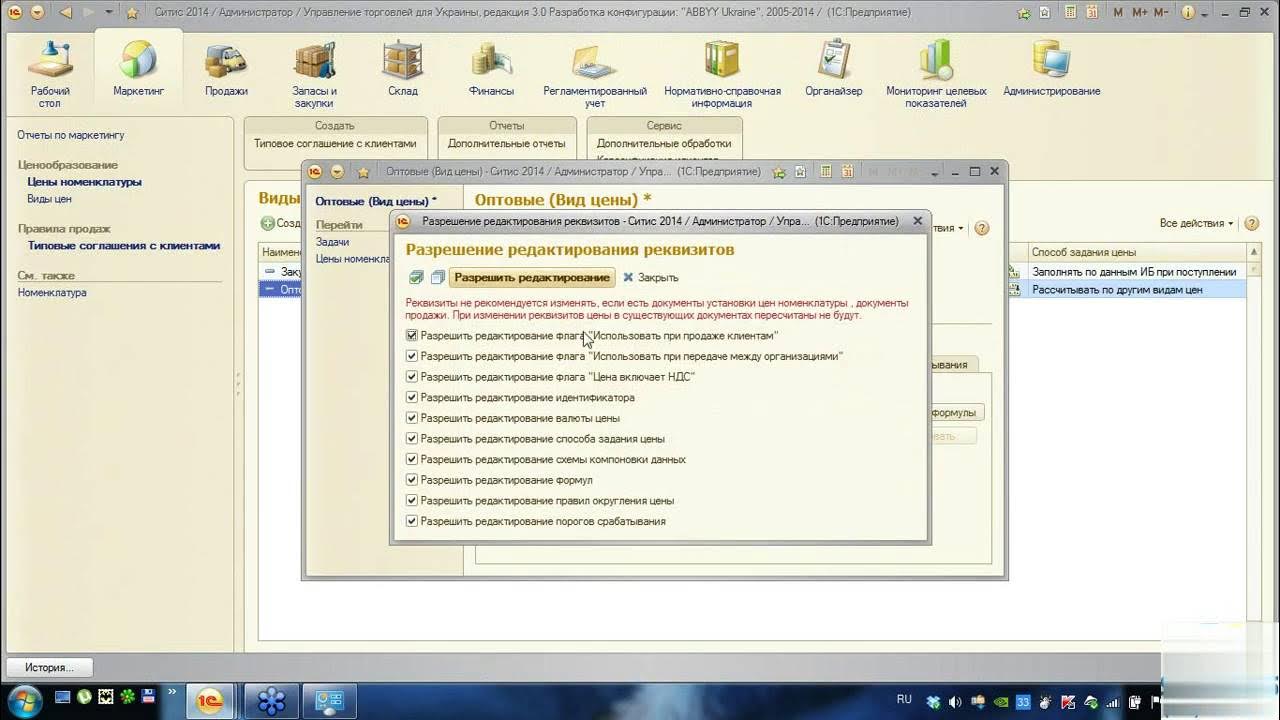Click the M+ memory button
The width and height of the screenshot is (1280, 720).
(1141, 13)
